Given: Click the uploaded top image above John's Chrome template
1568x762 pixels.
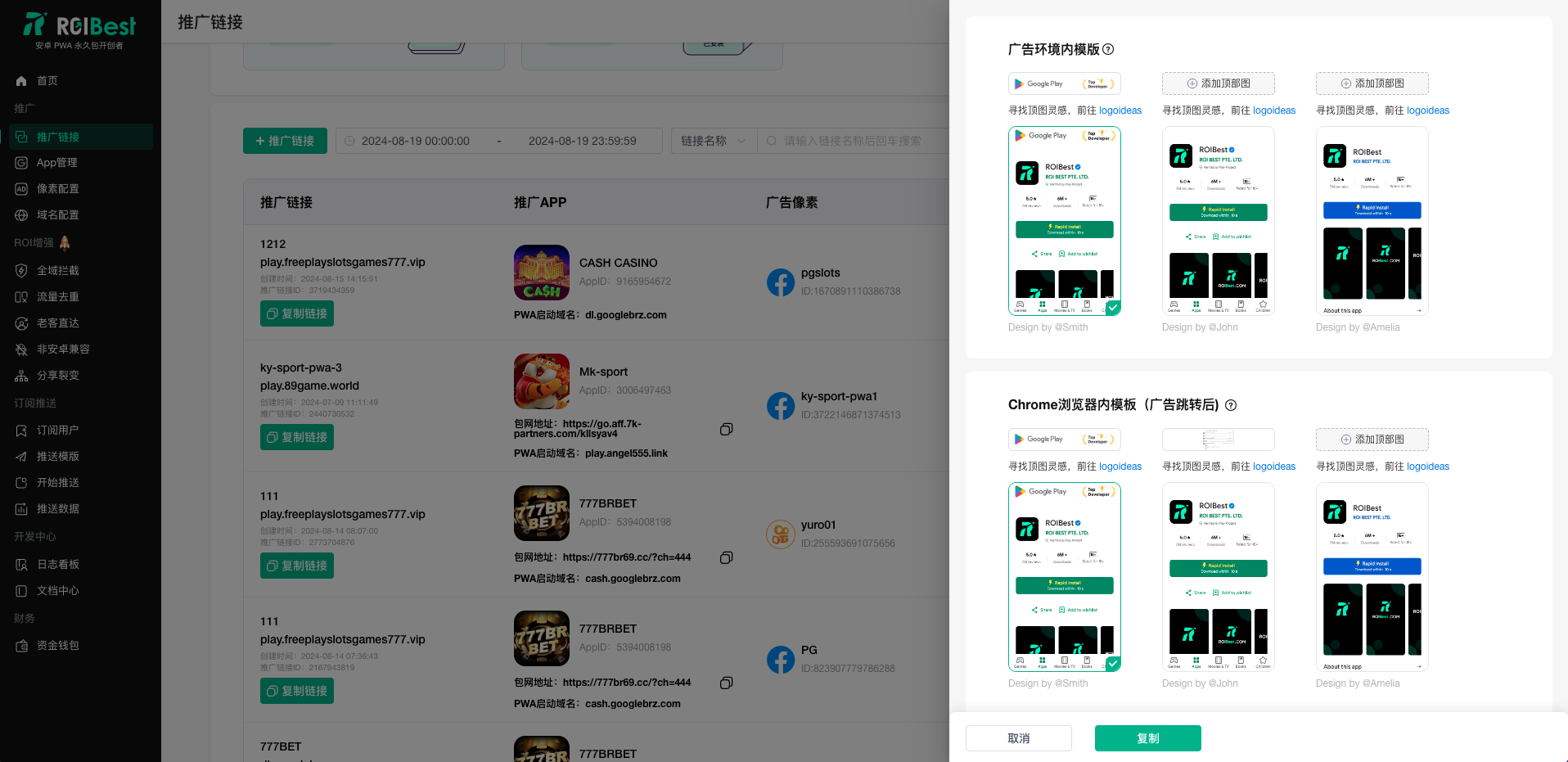Looking at the screenshot, I should click(x=1219, y=440).
